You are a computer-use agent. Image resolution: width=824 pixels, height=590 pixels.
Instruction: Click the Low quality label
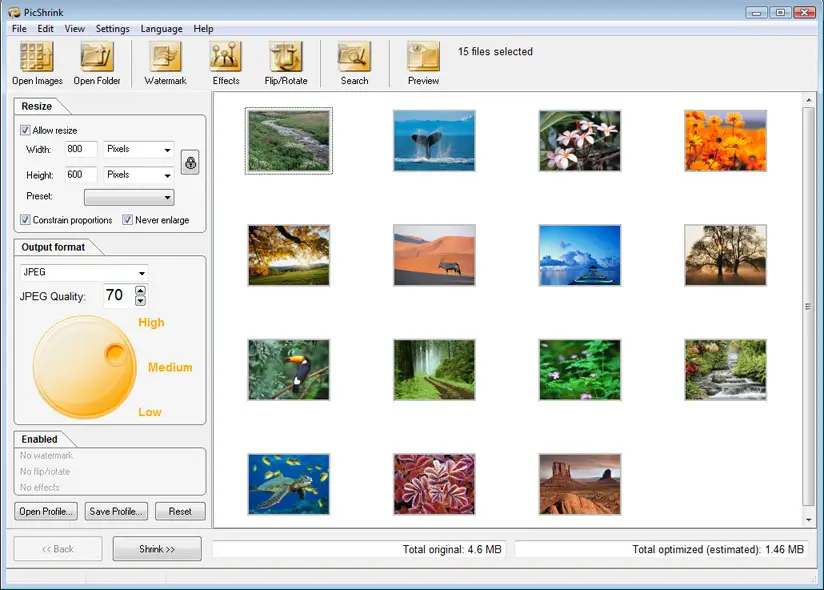[x=150, y=412]
